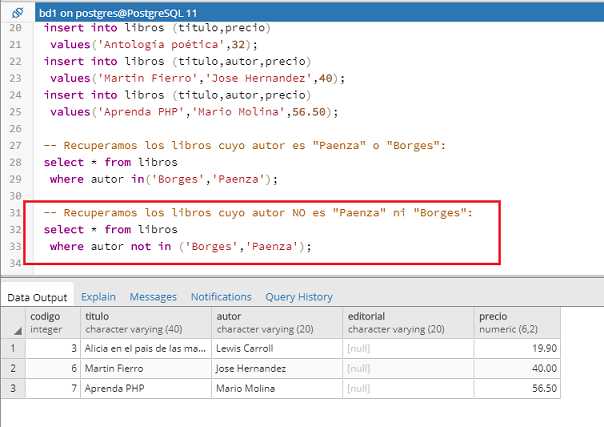Click the 'Antologia poética' values line

tap(153, 45)
